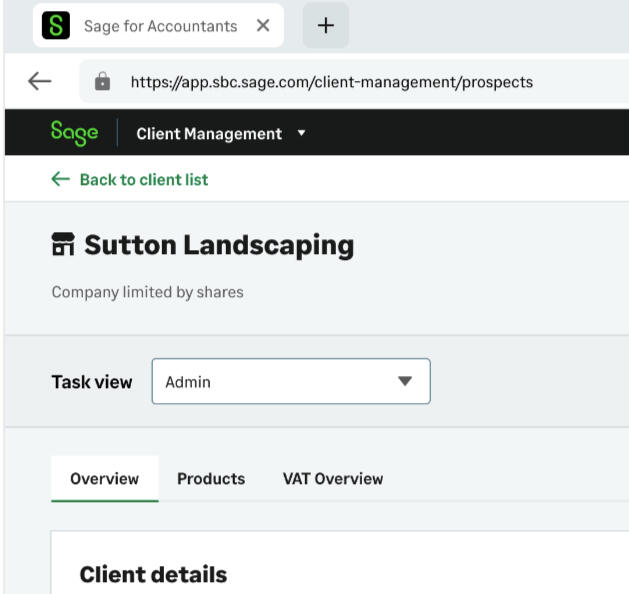Click the green left arrow before Back to client list
The height and width of the screenshot is (594, 629).
[x=61, y=179]
